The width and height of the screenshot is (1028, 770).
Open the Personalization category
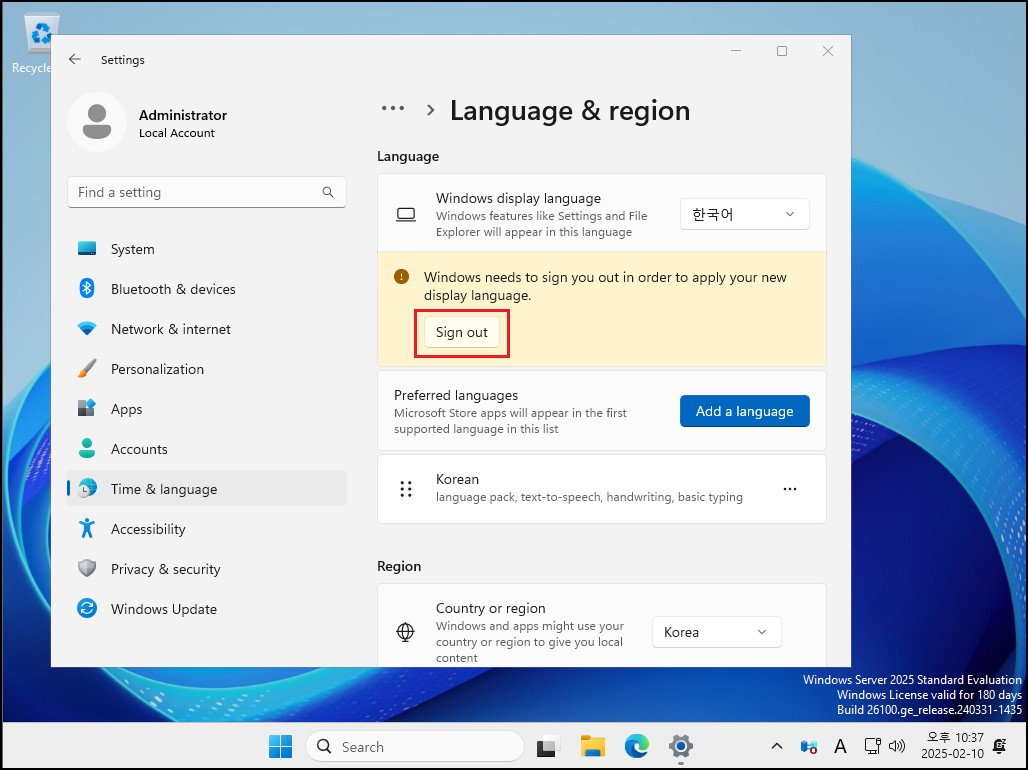[207, 369]
